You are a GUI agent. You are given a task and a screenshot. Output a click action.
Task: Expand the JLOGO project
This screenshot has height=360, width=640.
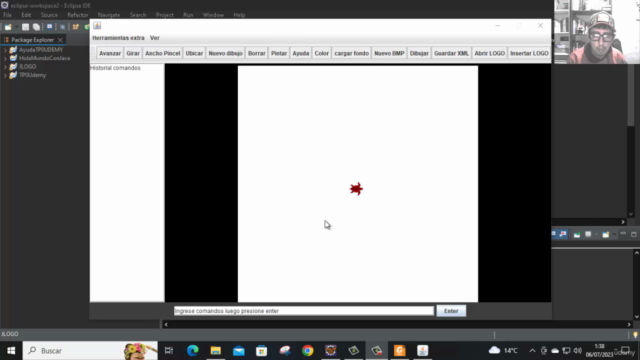[x=5, y=67]
